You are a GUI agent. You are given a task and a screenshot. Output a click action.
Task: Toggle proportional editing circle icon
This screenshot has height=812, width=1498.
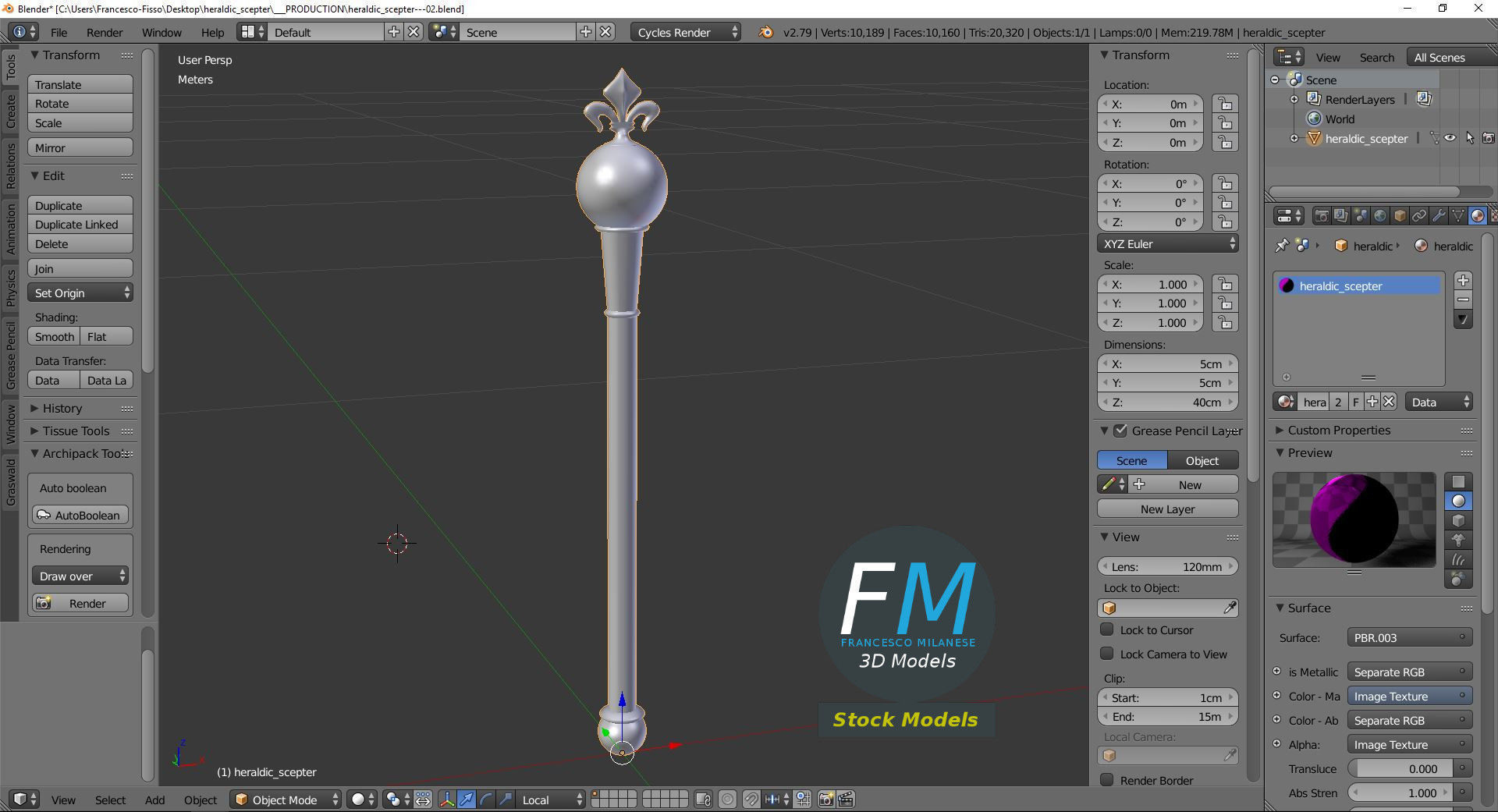point(728,800)
